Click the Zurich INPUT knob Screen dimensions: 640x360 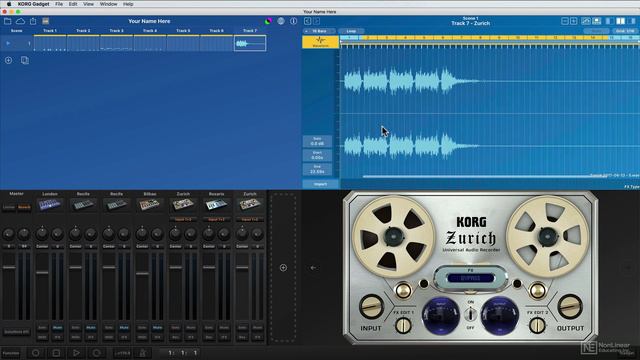371,307
